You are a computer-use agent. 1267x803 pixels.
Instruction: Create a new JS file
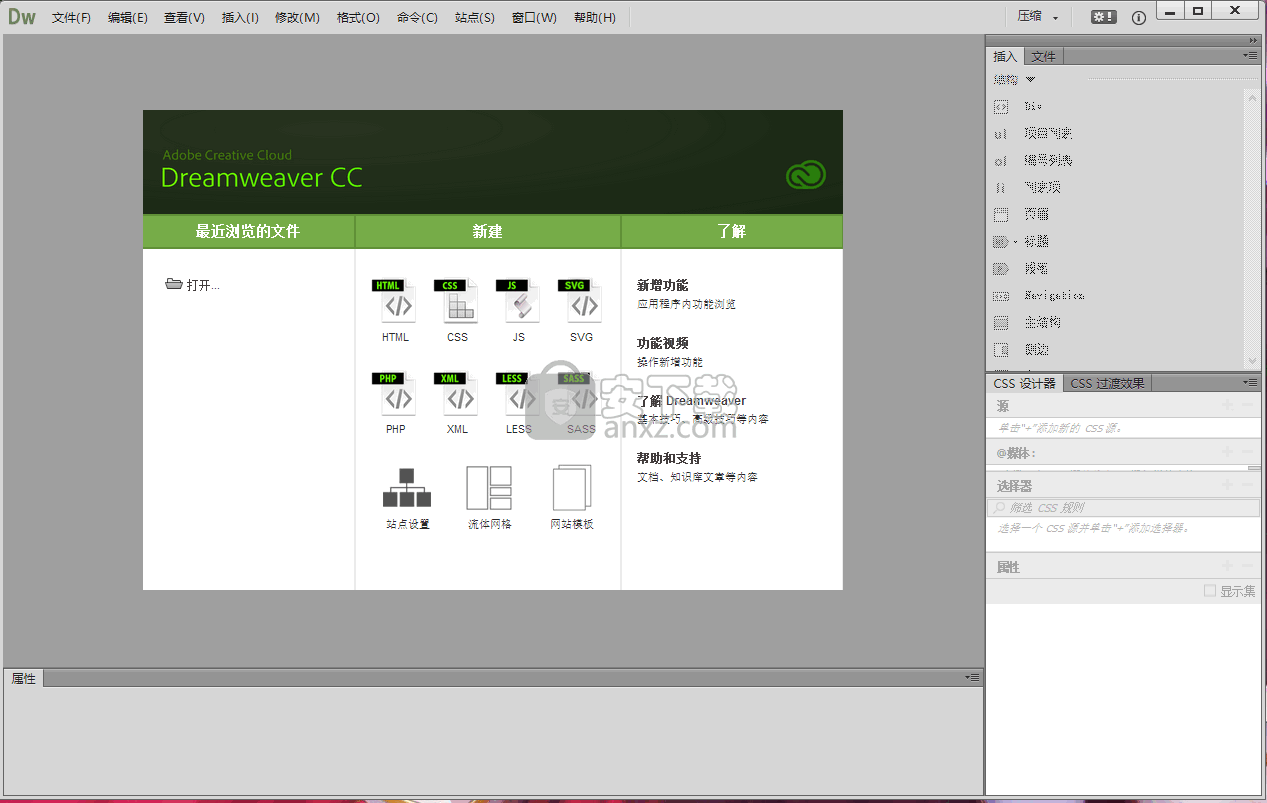coord(519,311)
